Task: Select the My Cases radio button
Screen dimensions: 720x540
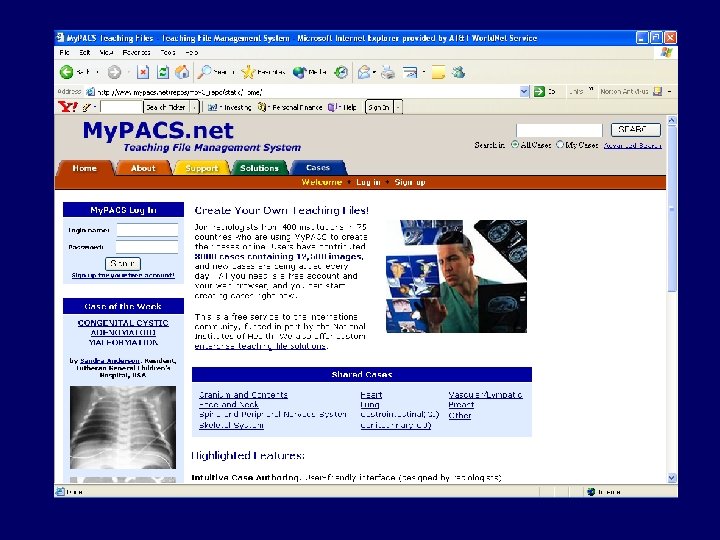Action: [560, 145]
